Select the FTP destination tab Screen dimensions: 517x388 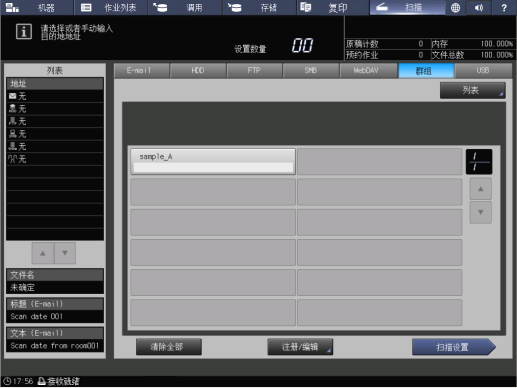[x=254, y=71]
